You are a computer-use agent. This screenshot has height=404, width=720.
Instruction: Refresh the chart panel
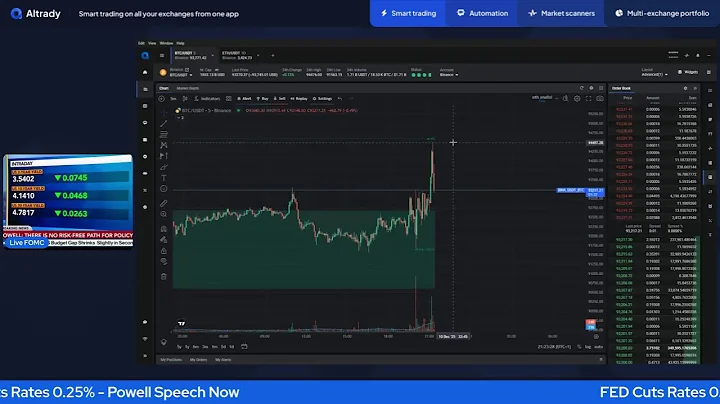pos(581,88)
